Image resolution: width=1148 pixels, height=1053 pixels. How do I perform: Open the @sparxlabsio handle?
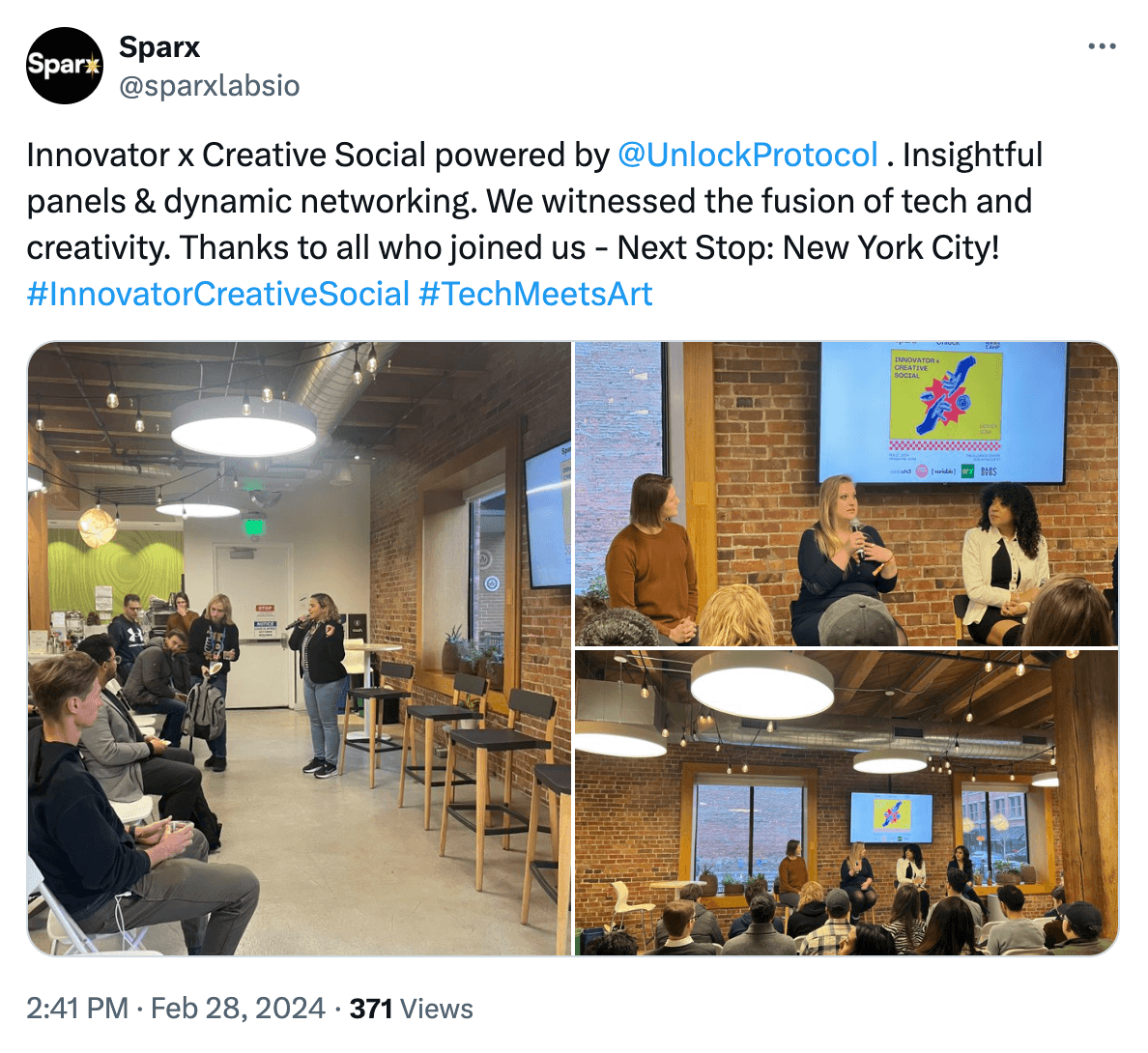(x=210, y=86)
